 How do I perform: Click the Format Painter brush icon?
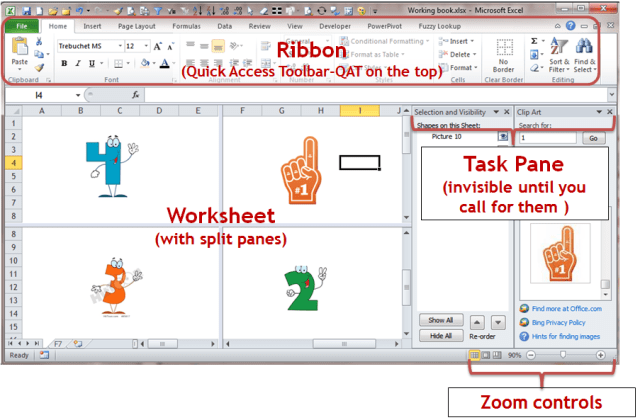(39, 68)
